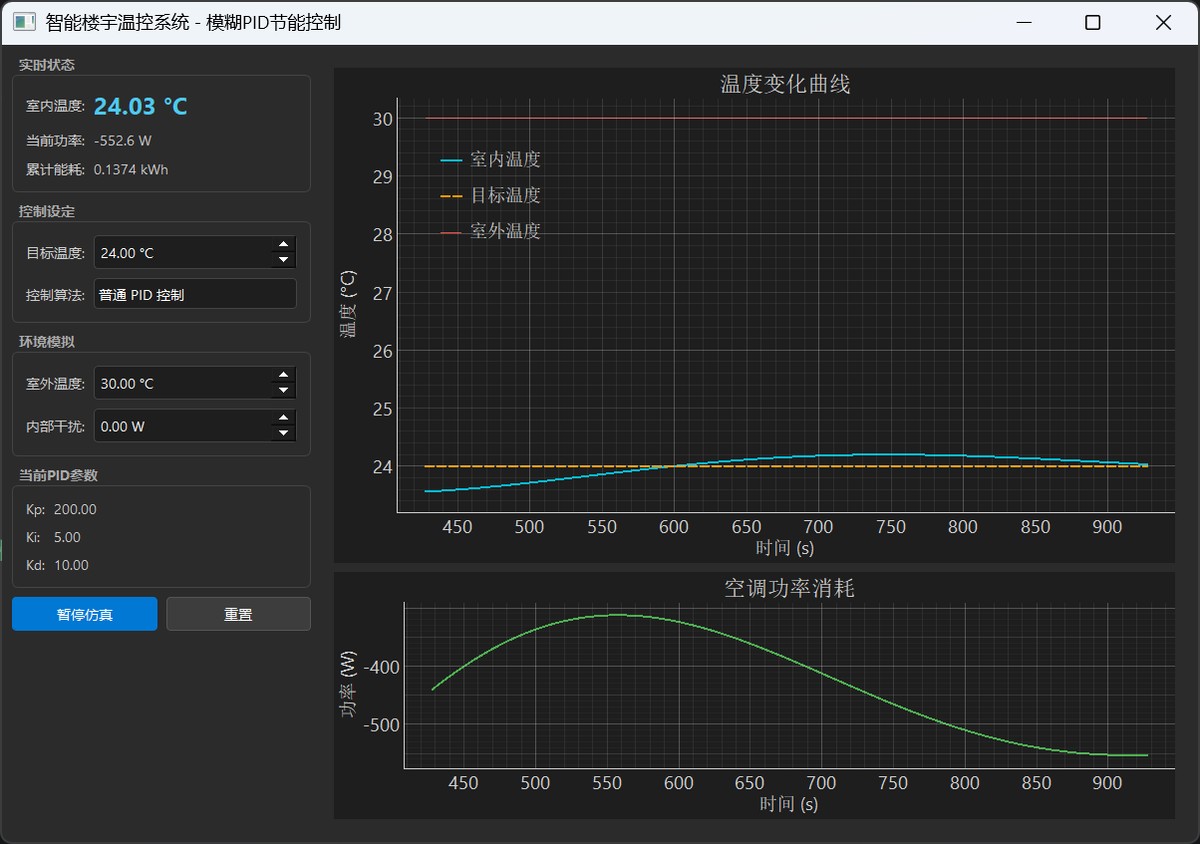The image size is (1200, 844).
Task: Minimize the temperature control window
Action: (1023, 23)
